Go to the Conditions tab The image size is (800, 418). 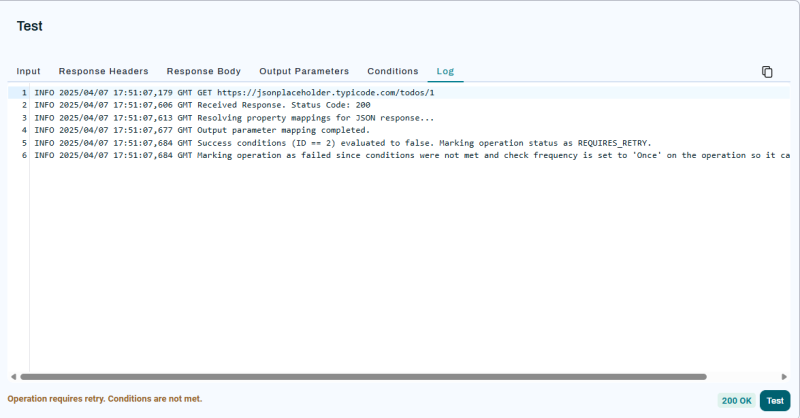click(393, 71)
